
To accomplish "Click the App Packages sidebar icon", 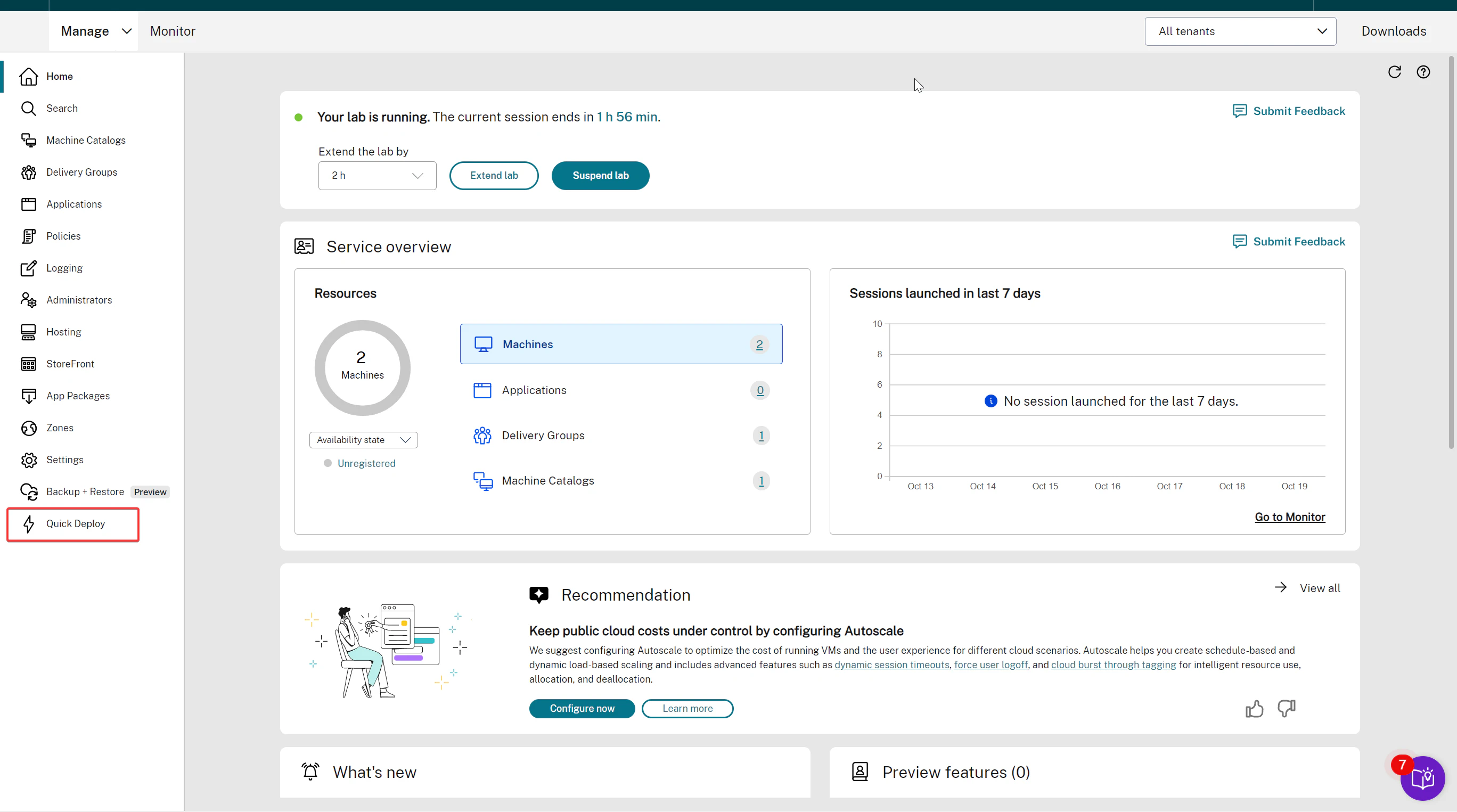I will click(28, 395).
